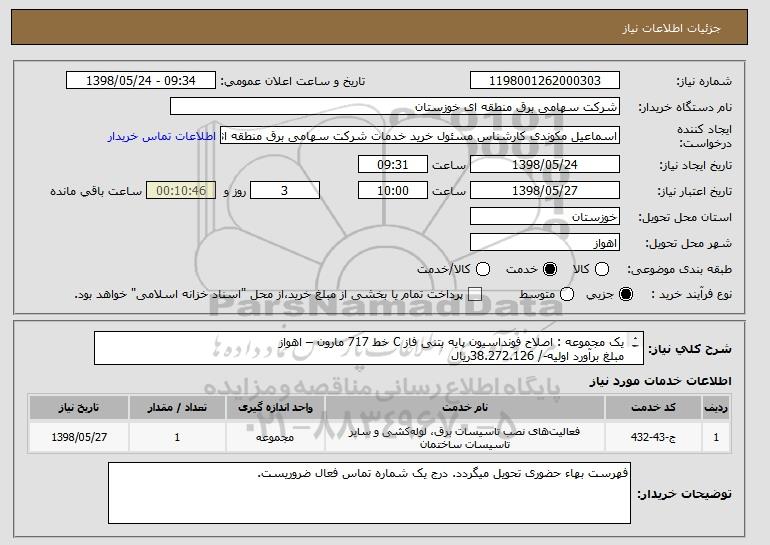The image size is (770, 545).
Task: Click the announcement date and time field
Action: tap(145, 80)
